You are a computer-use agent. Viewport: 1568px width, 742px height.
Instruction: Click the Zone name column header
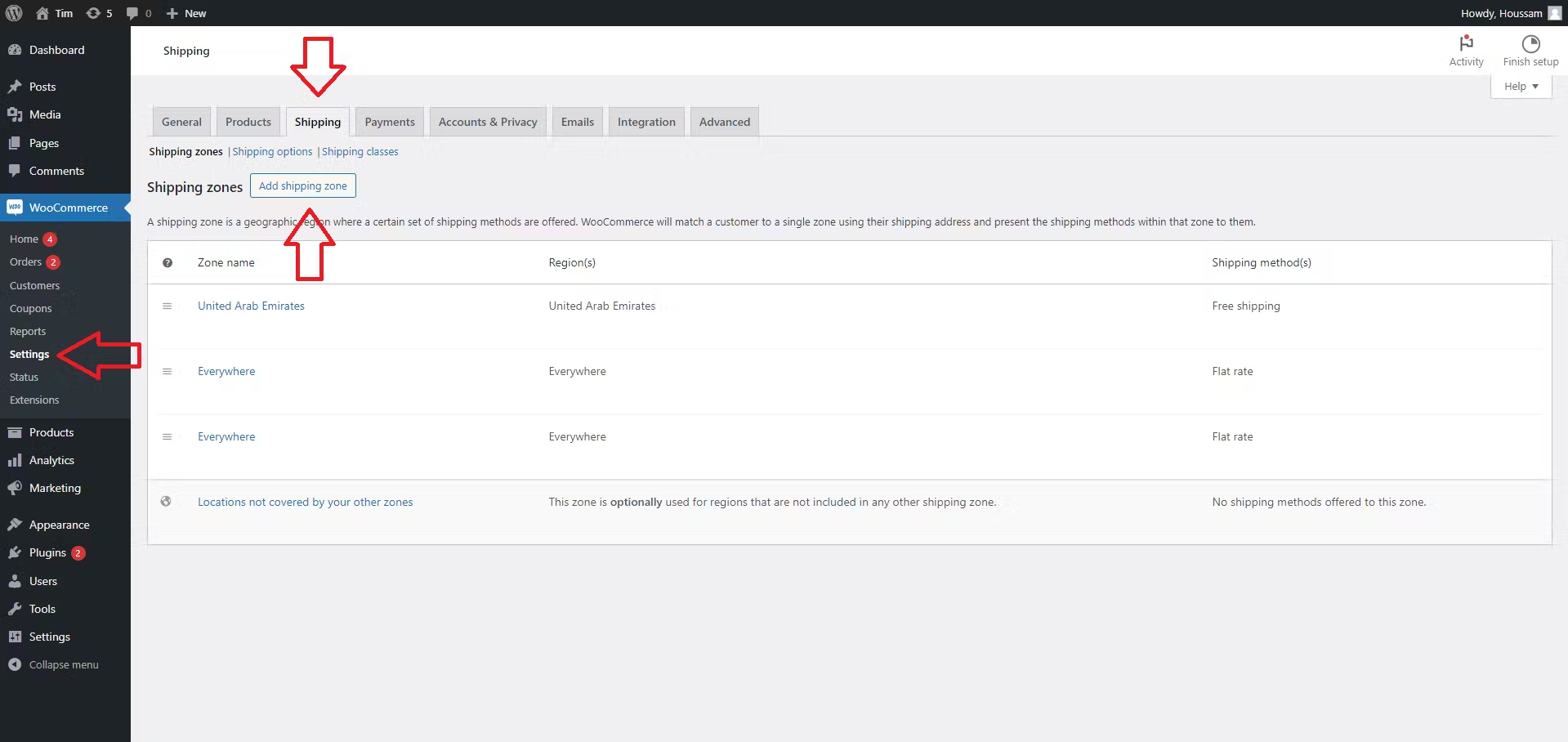(x=226, y=262)
